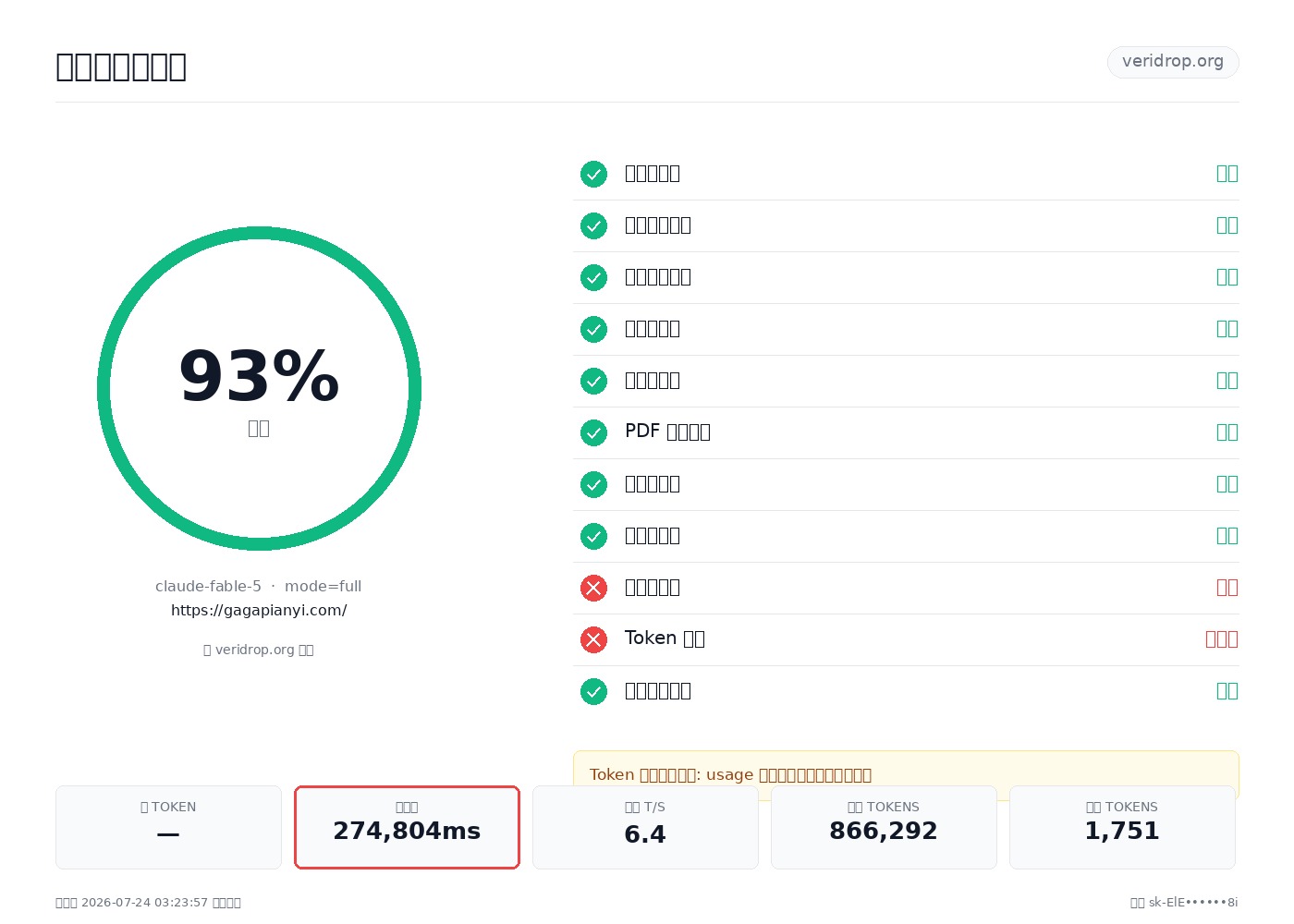Viewport: 1294px width, 924px height.
Task: Click the green check icon in the PDF row
Action: 593,432
